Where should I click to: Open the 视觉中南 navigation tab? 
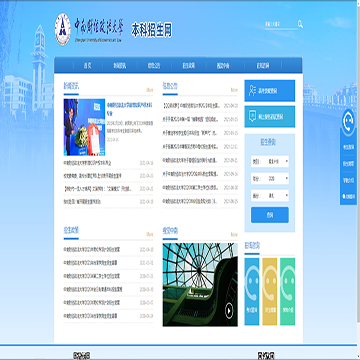pyautogui.click(x=223, y=66)
